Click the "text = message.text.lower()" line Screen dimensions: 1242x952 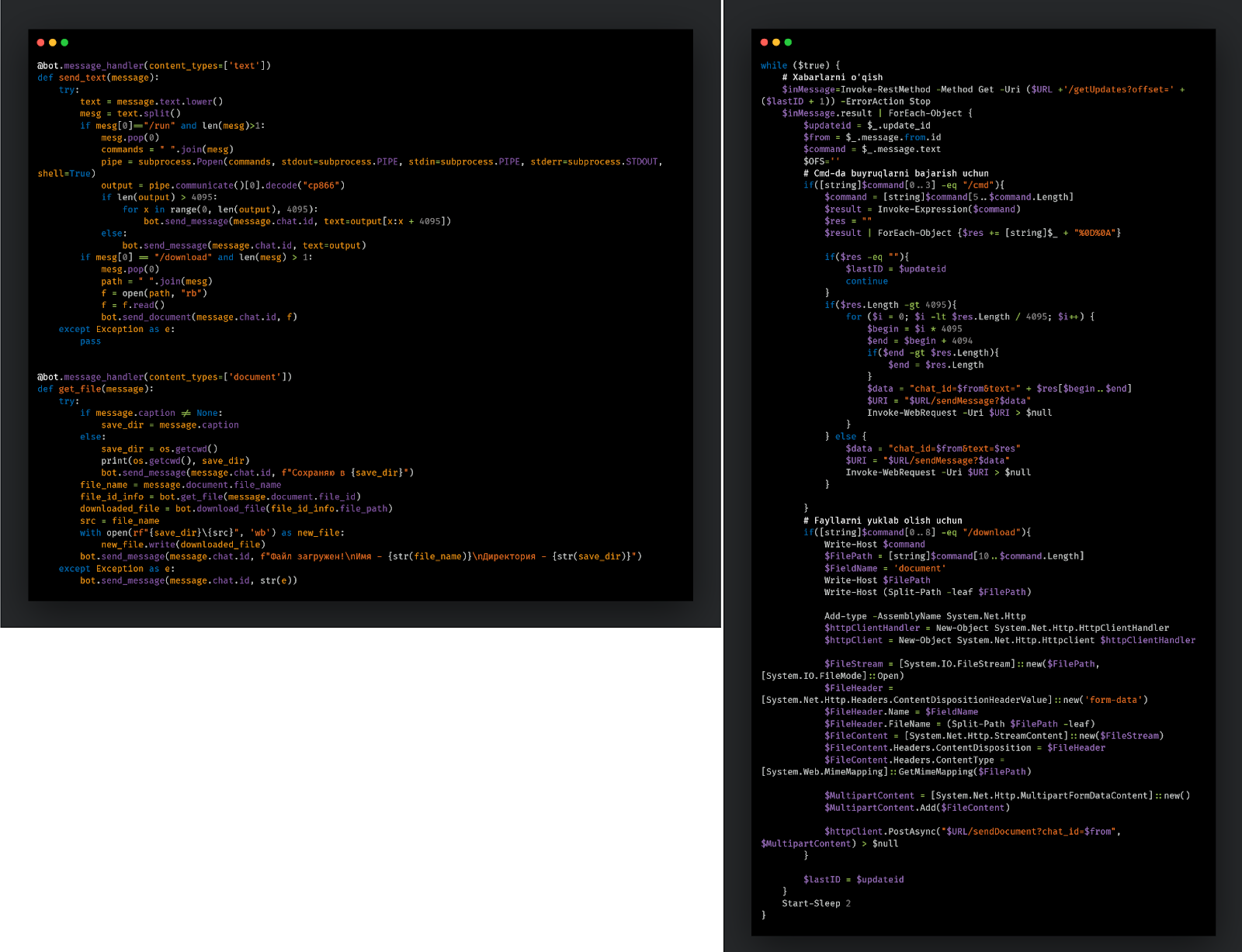pyautogui.click(x=151, y=102)
